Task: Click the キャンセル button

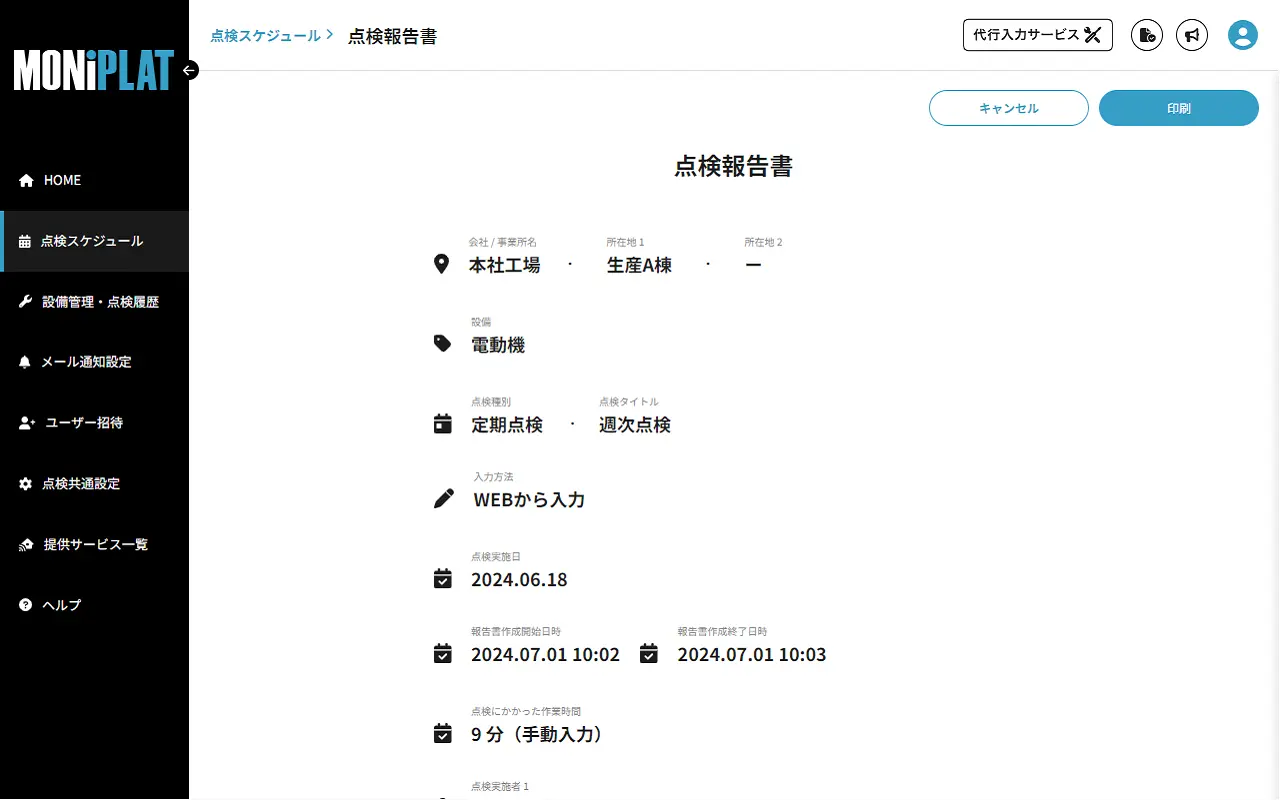Action: click(1008, 108)
